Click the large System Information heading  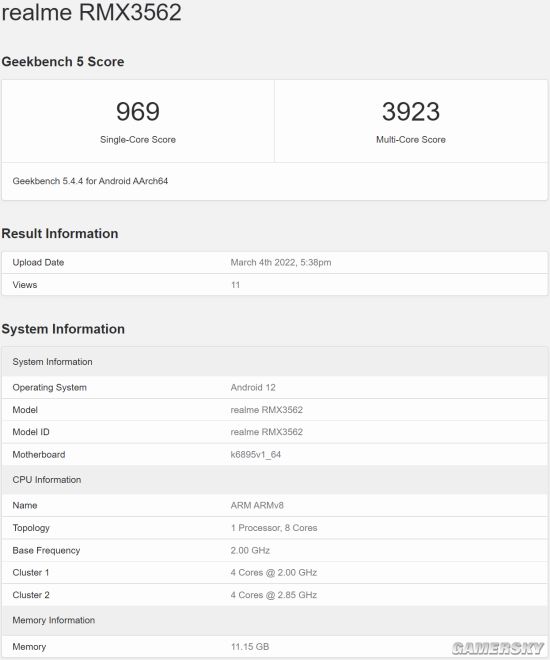63,329
